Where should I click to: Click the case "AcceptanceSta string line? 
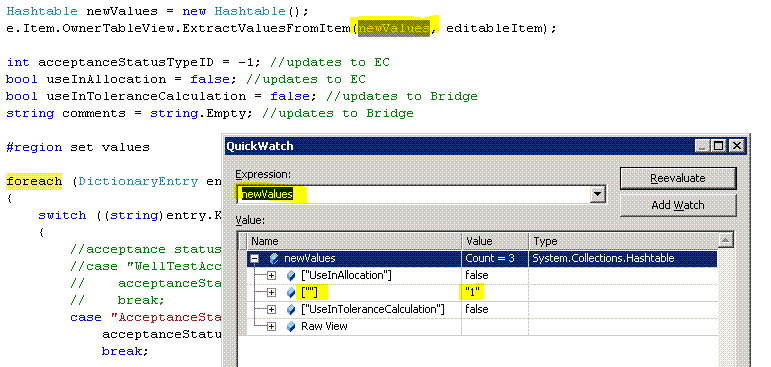[146, 317]
